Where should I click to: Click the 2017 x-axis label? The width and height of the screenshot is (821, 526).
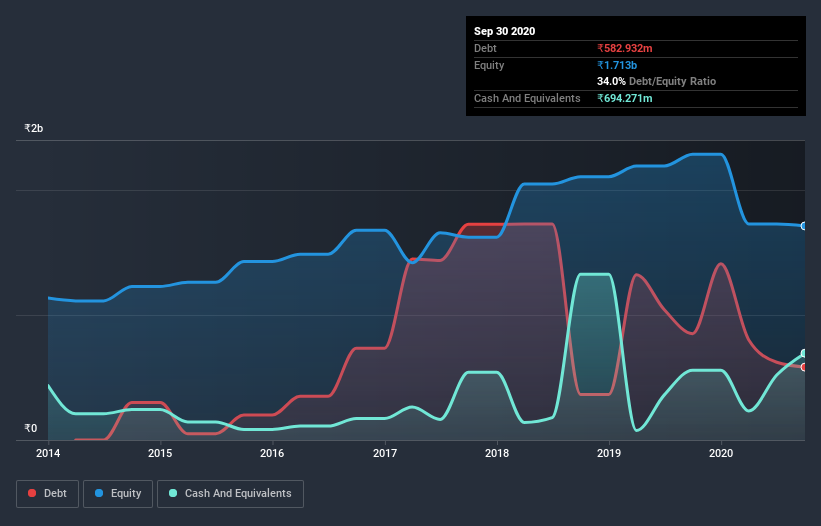click(x=385, y=453)
